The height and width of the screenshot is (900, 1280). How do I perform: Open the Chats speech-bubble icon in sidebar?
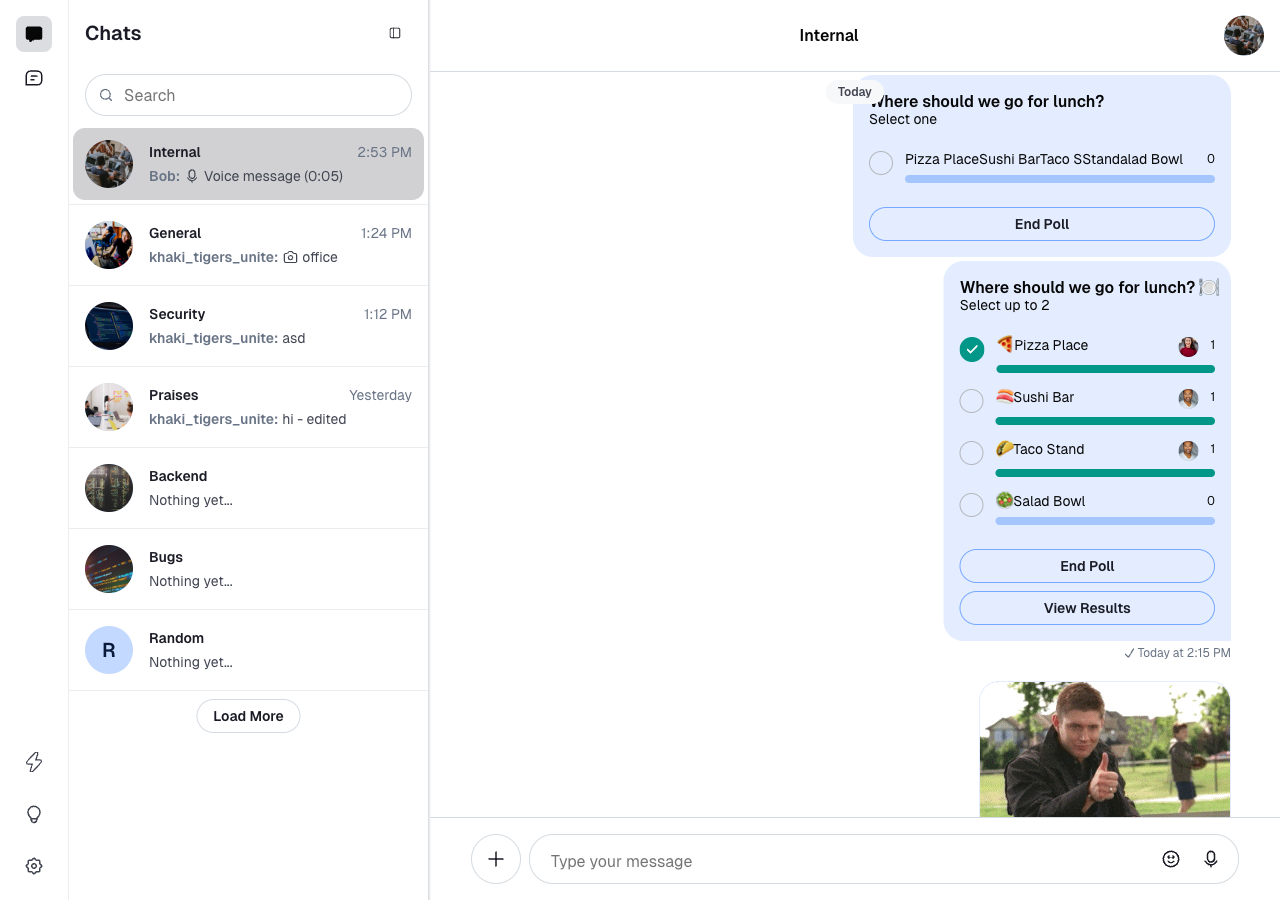pos(33,33)
